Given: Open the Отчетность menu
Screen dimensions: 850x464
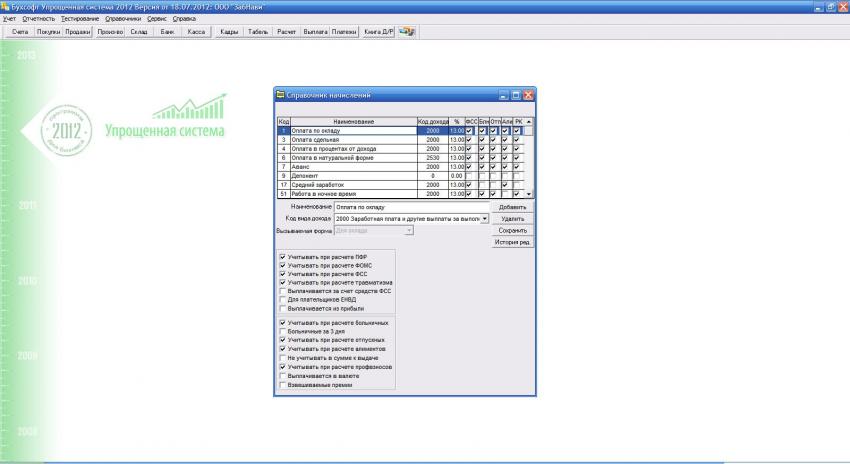Looking at the screenshot, I should 39,19.
